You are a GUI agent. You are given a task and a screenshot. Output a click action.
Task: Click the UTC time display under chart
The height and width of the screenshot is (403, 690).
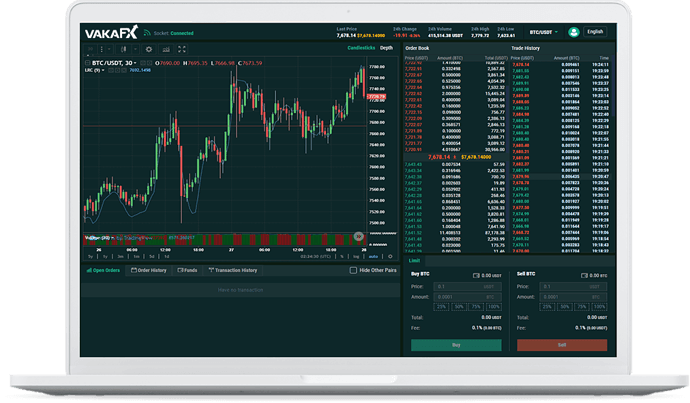(x=316, y=256)
